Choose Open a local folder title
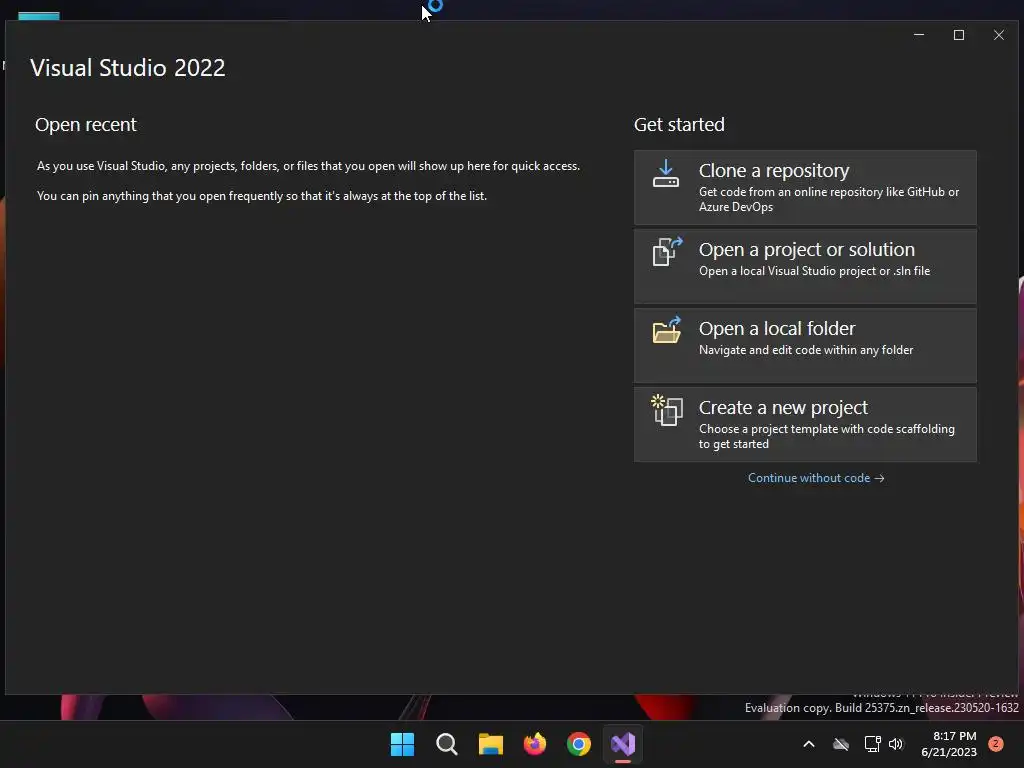Image resolution: width=1024 pixels, height=768 pixels. [x=776, y=328]
